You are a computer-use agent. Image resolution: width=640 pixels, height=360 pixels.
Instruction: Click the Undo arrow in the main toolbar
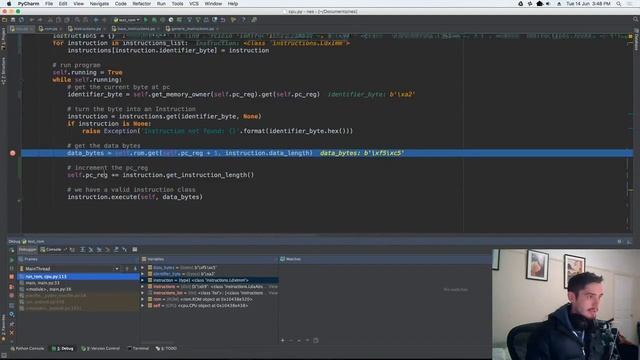31,20
